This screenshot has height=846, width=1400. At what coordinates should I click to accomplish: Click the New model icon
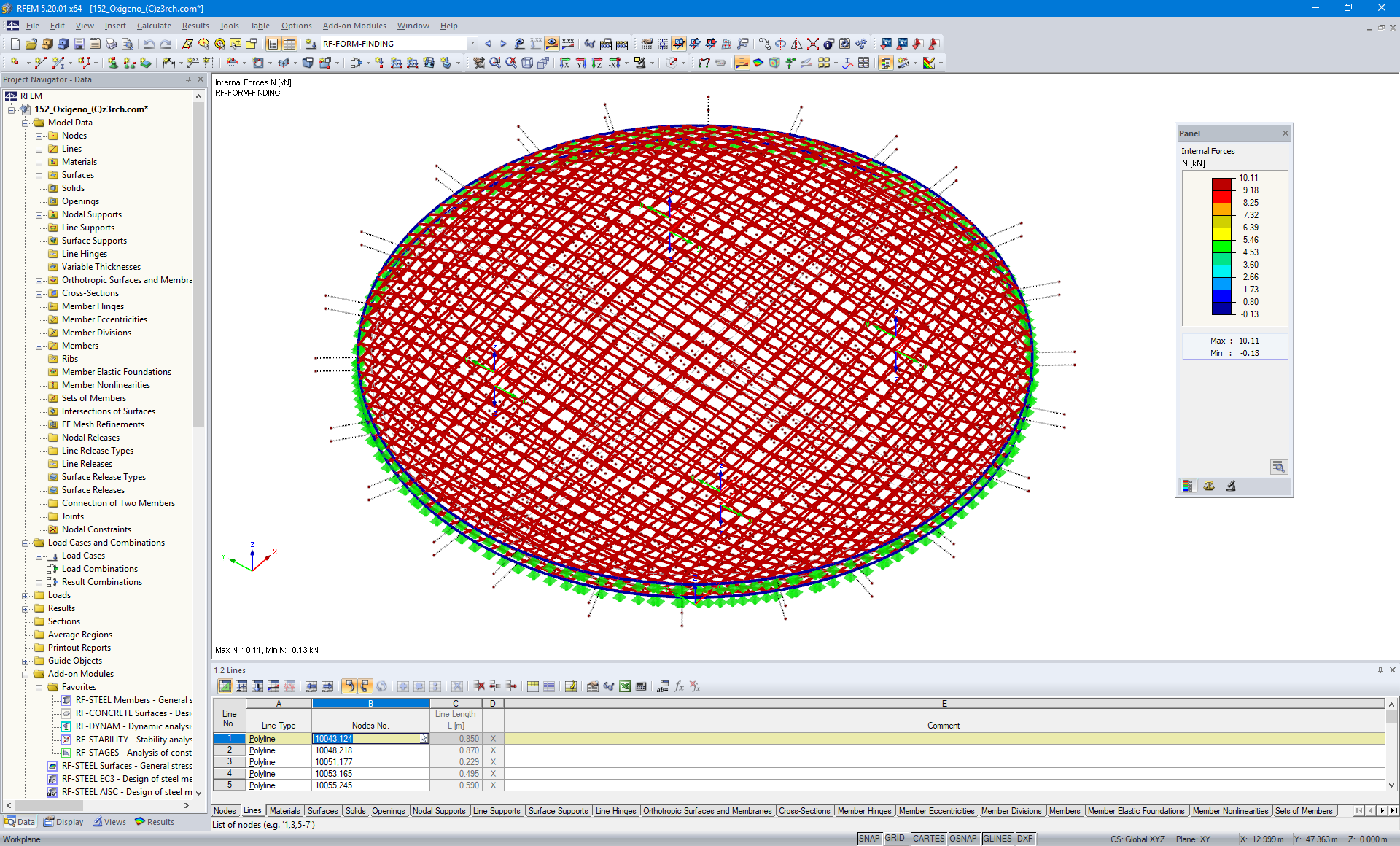(15, 44)
